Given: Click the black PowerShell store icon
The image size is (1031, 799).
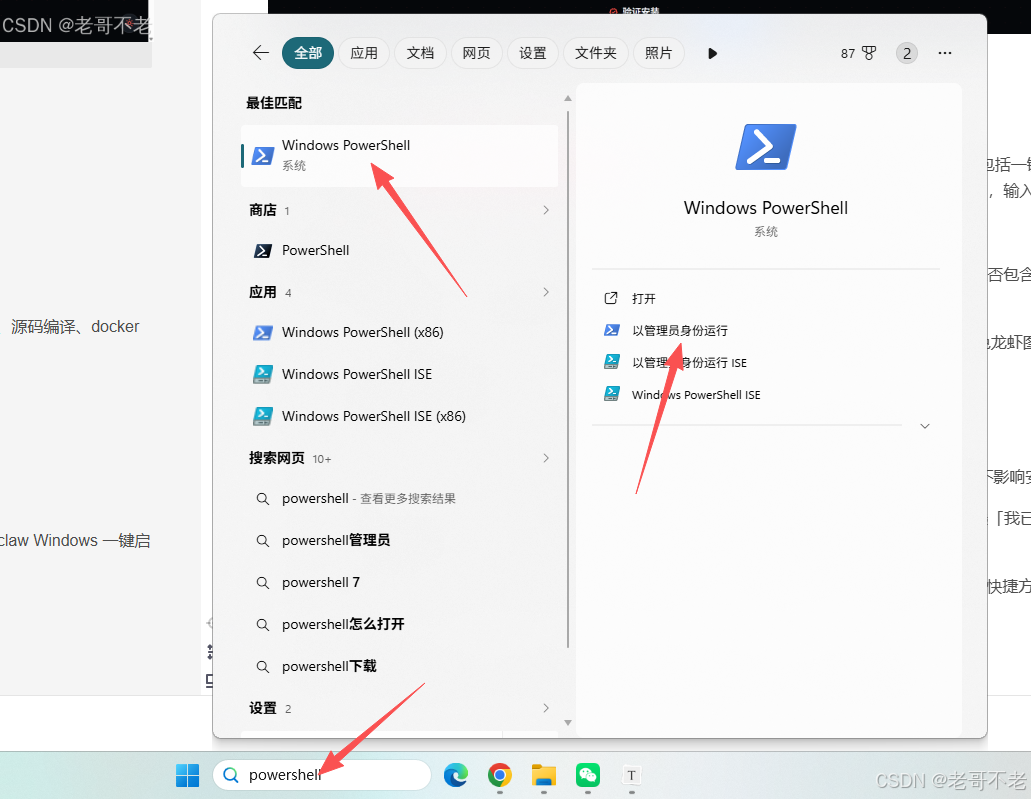Looking at the screenshot, I should tap(262, 251).
